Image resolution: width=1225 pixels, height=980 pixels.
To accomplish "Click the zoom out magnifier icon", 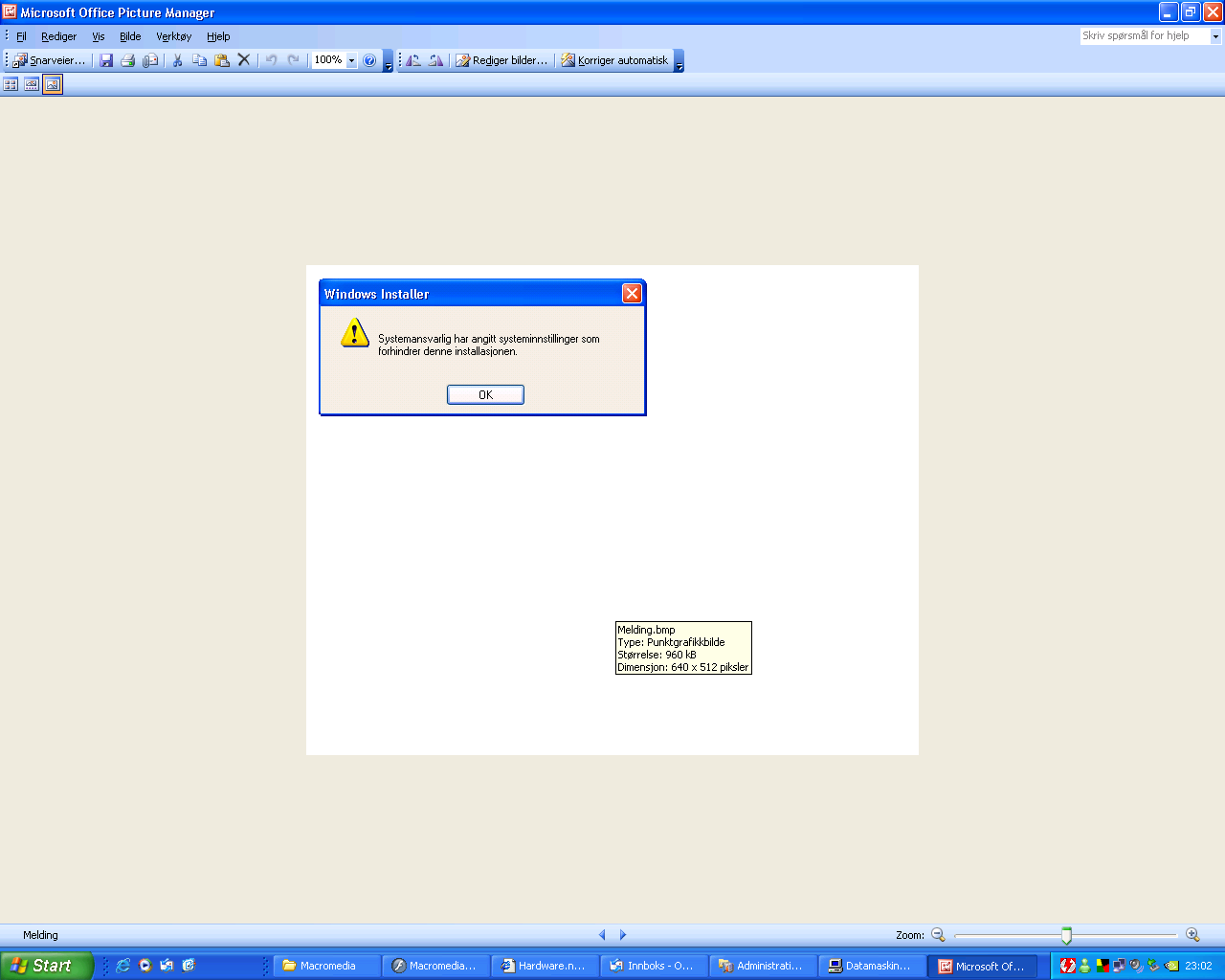I will point(938,935).
